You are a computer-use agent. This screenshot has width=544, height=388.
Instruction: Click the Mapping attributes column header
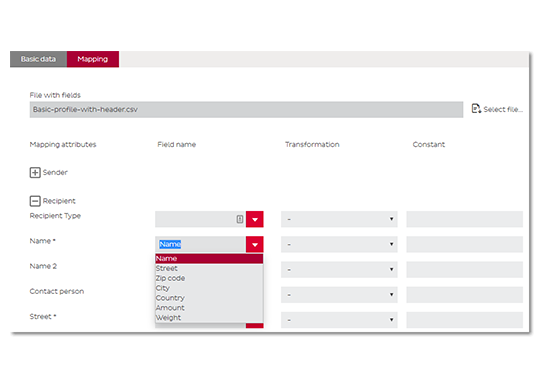coord(63,144)
